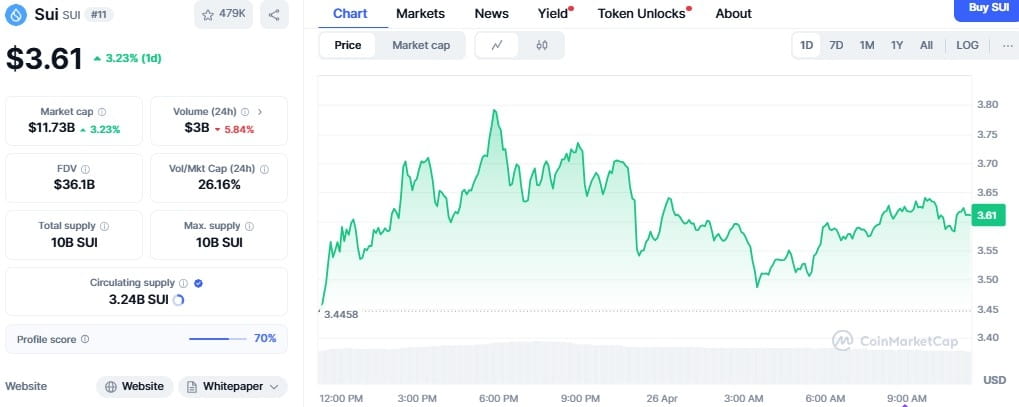Image resolution: width=1019 pixels, height=407 pixels.
Task: Toggle the chart to Market cap view
Action: point(420,45)
